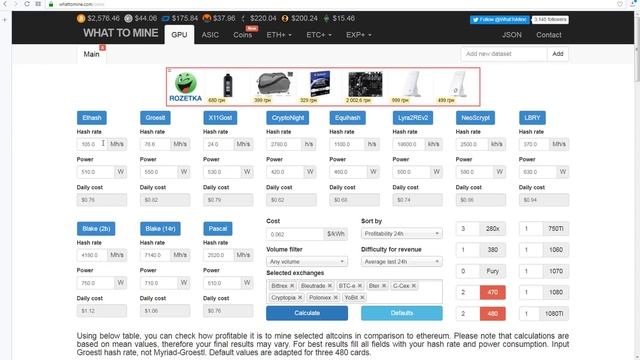Open the JSON menu item

click(511, 35)
